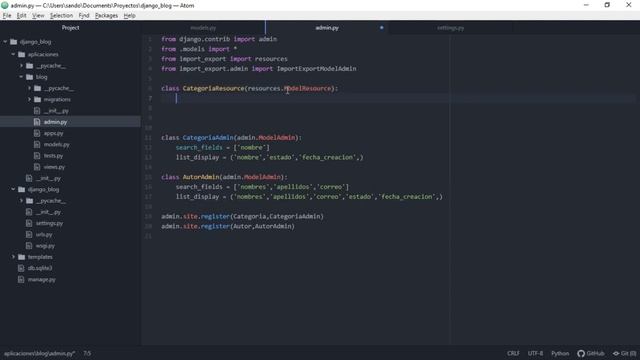Click the blog folder icon
This screenshot has width=640, height=360.
(x=29, y=77)
